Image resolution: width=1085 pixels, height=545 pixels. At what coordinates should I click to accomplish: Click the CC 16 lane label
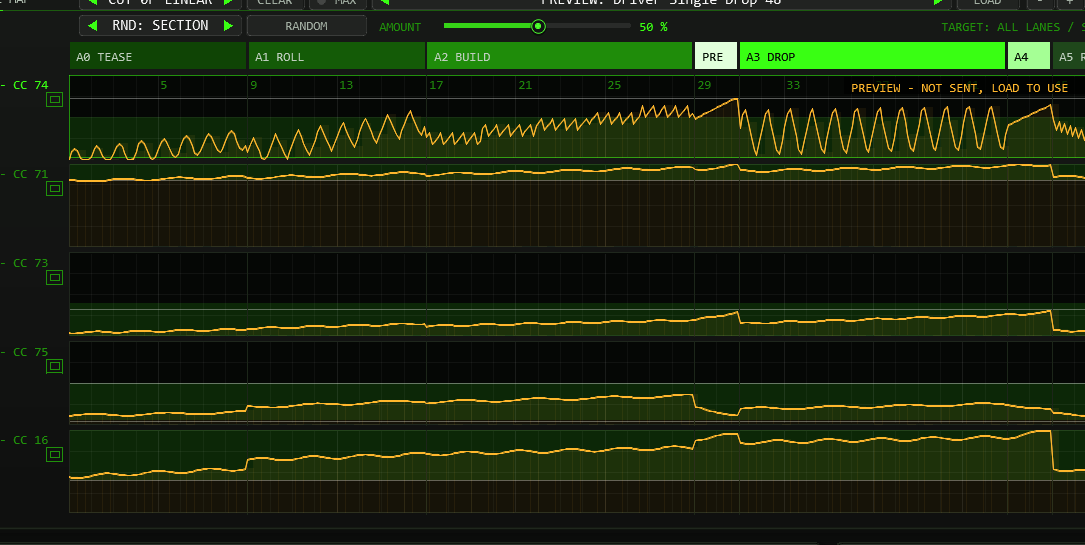30,440
